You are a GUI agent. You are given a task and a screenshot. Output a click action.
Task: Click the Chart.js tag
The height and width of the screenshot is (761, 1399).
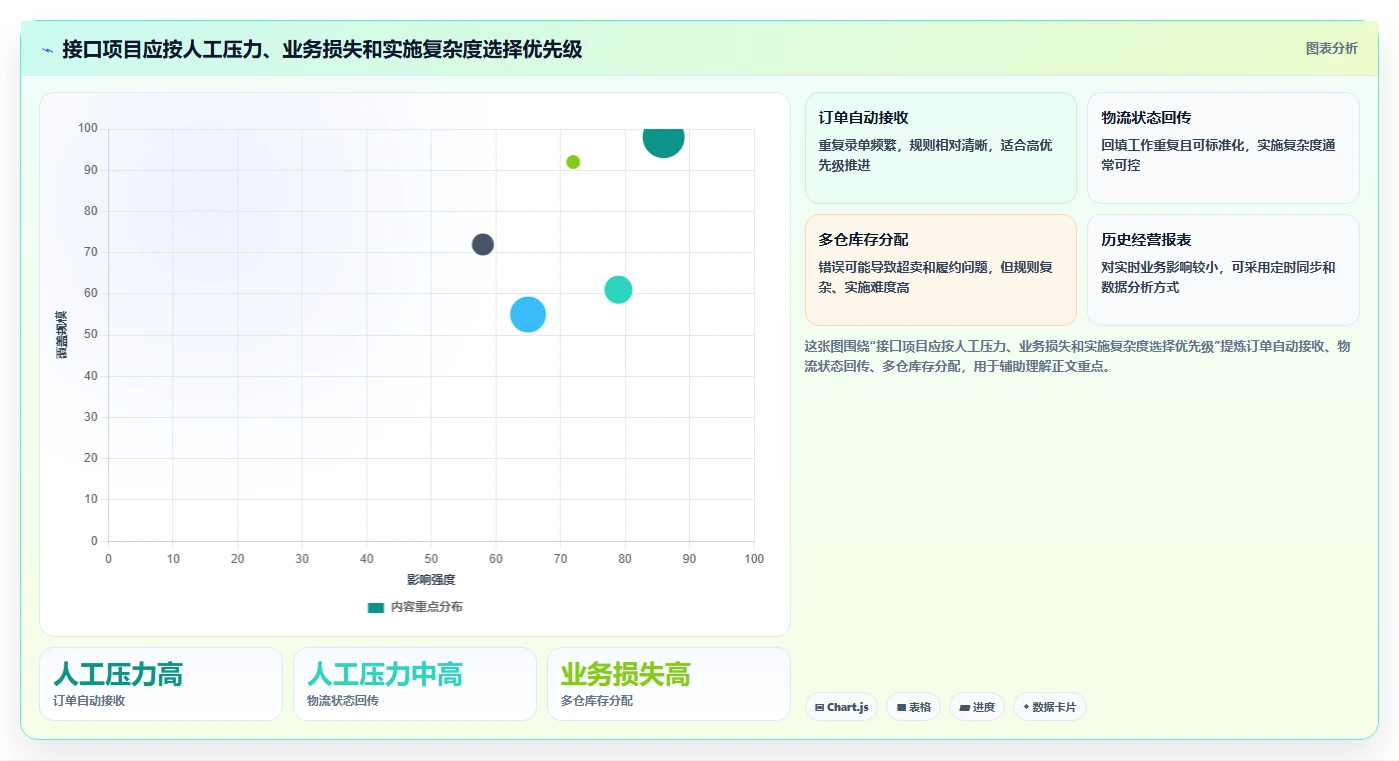842,707
